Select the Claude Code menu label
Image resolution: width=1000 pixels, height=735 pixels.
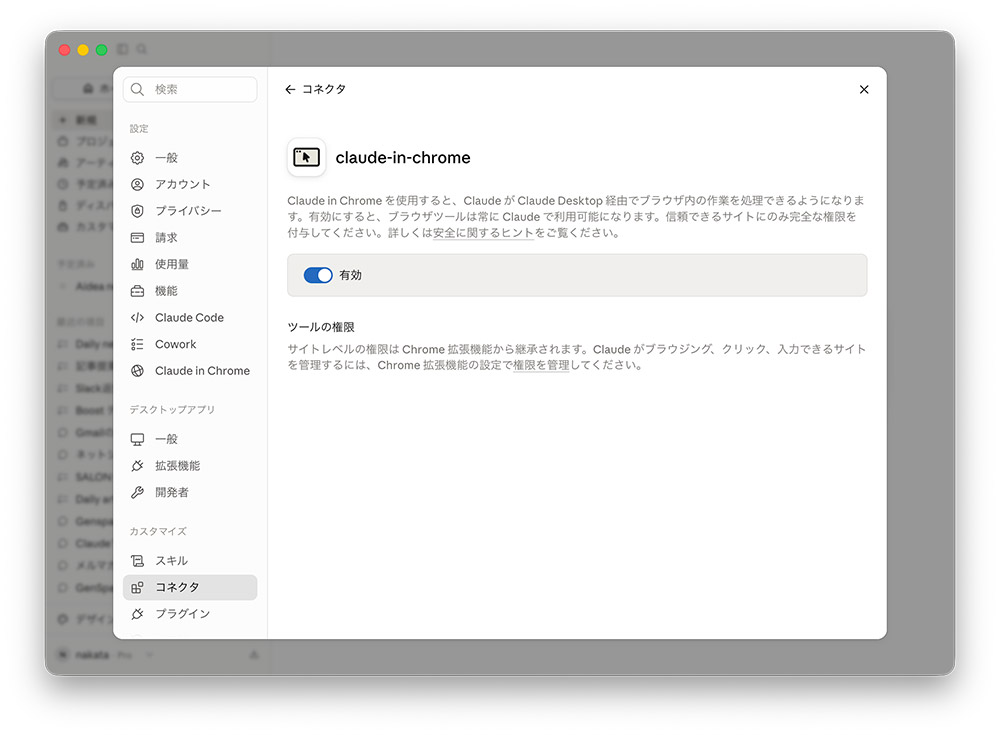pyautogui.click(x=189, y=317)
